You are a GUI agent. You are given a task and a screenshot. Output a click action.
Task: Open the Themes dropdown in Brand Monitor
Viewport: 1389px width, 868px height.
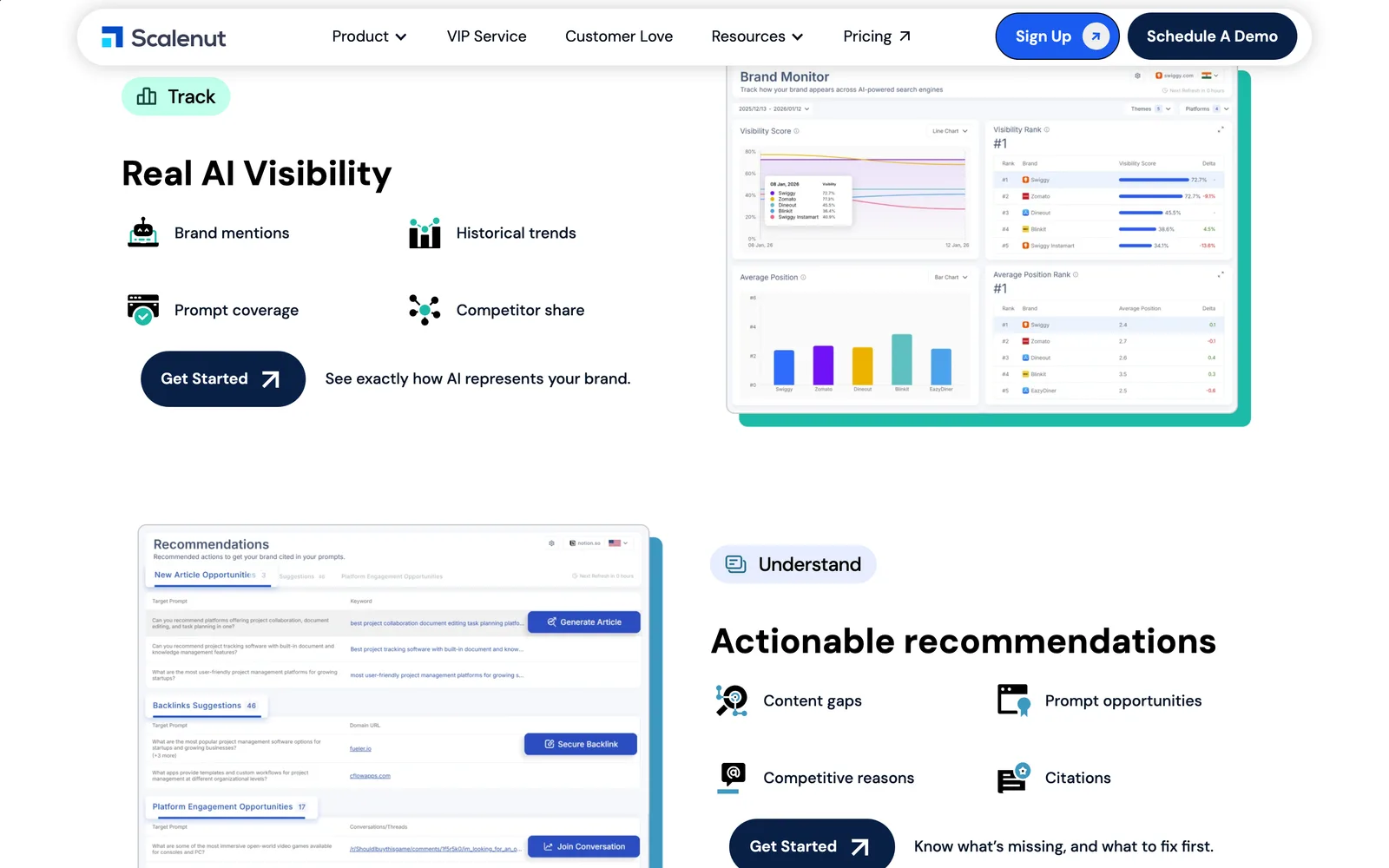(x=1150, y=109)
